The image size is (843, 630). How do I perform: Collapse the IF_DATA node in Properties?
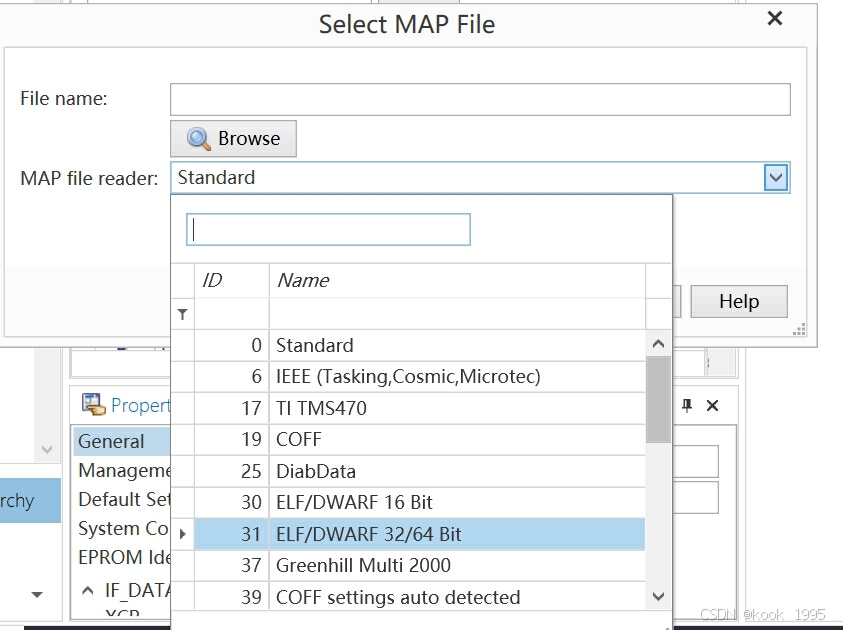click(87, 591)
